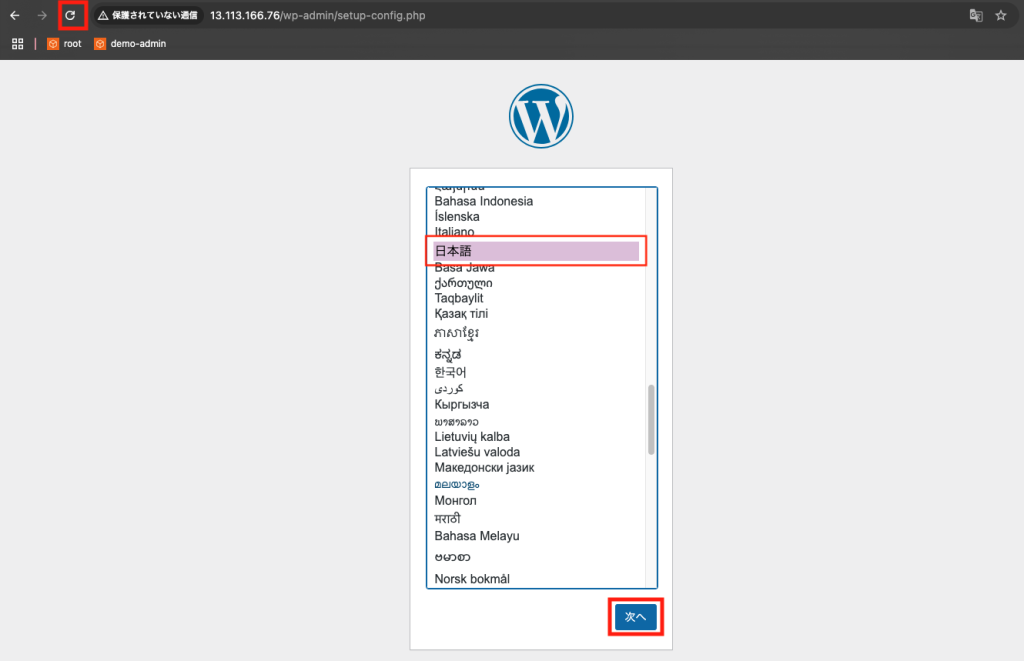Select ភាសាខ្មែរ language
Image resolution: width=1024 pixels, height=661 pixels.
536,333
